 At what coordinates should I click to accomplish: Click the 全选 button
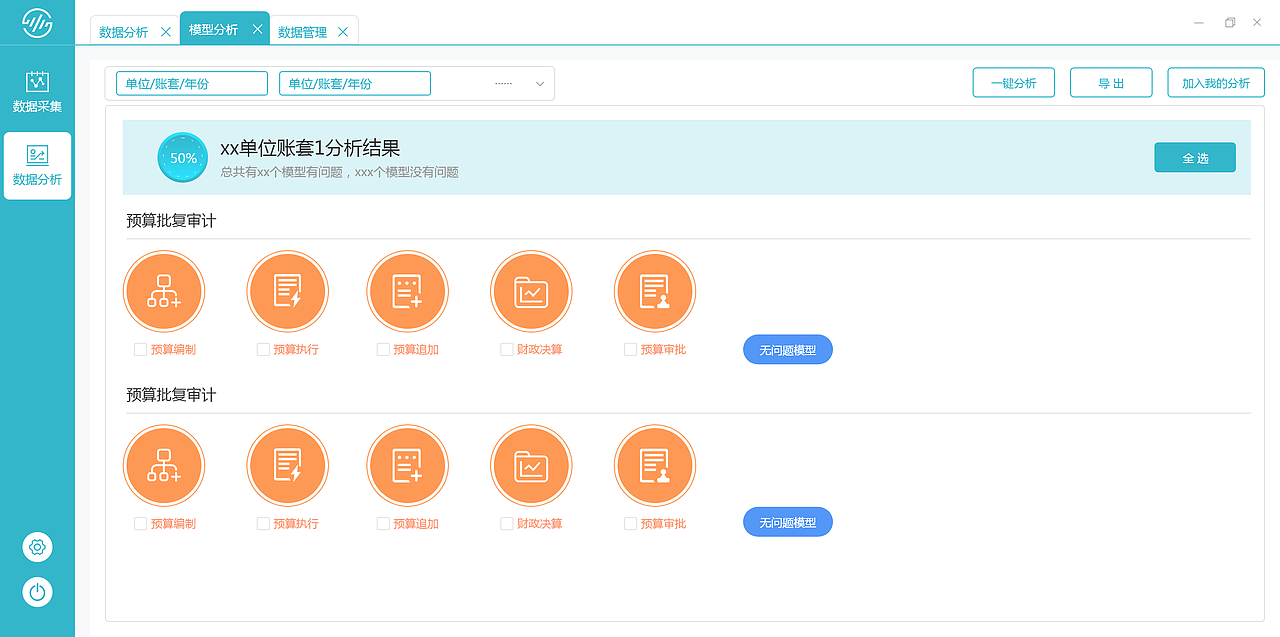pos(1195,158)
